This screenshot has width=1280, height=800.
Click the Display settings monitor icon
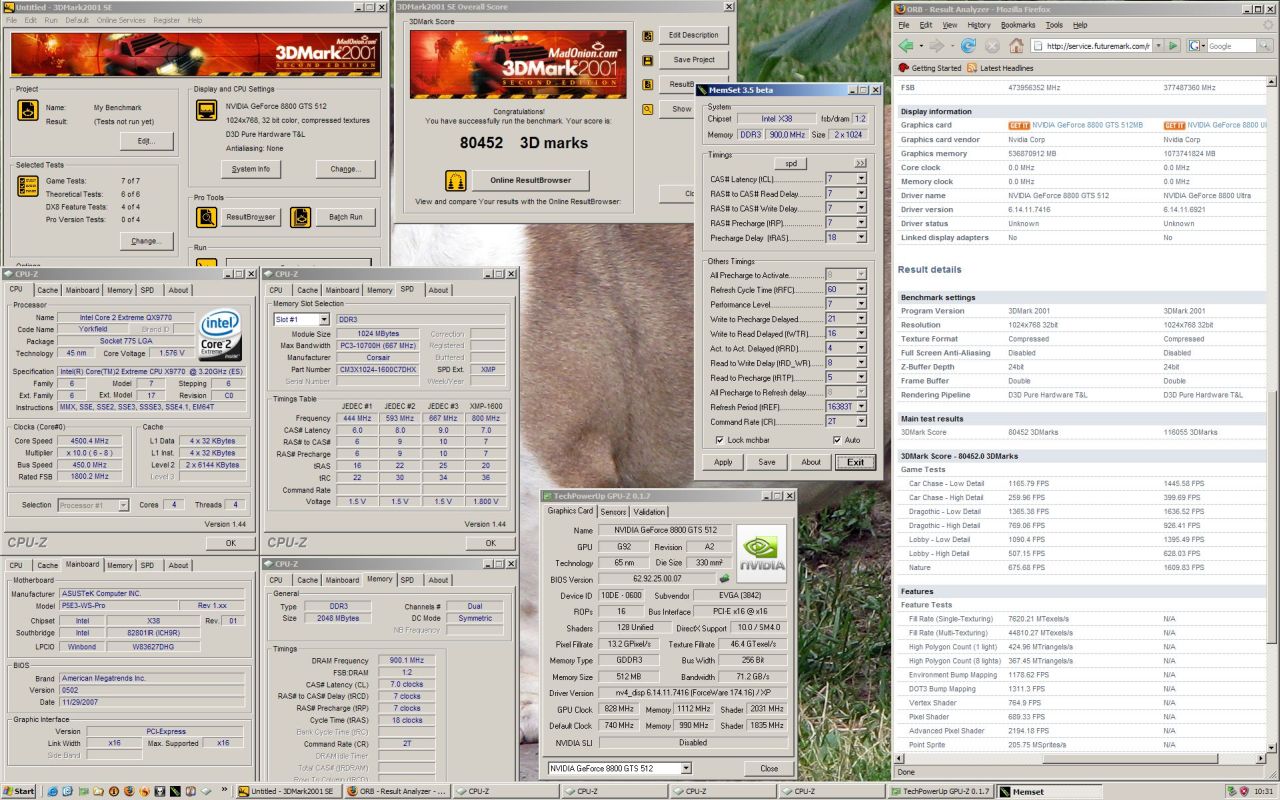tap(206, 110)
